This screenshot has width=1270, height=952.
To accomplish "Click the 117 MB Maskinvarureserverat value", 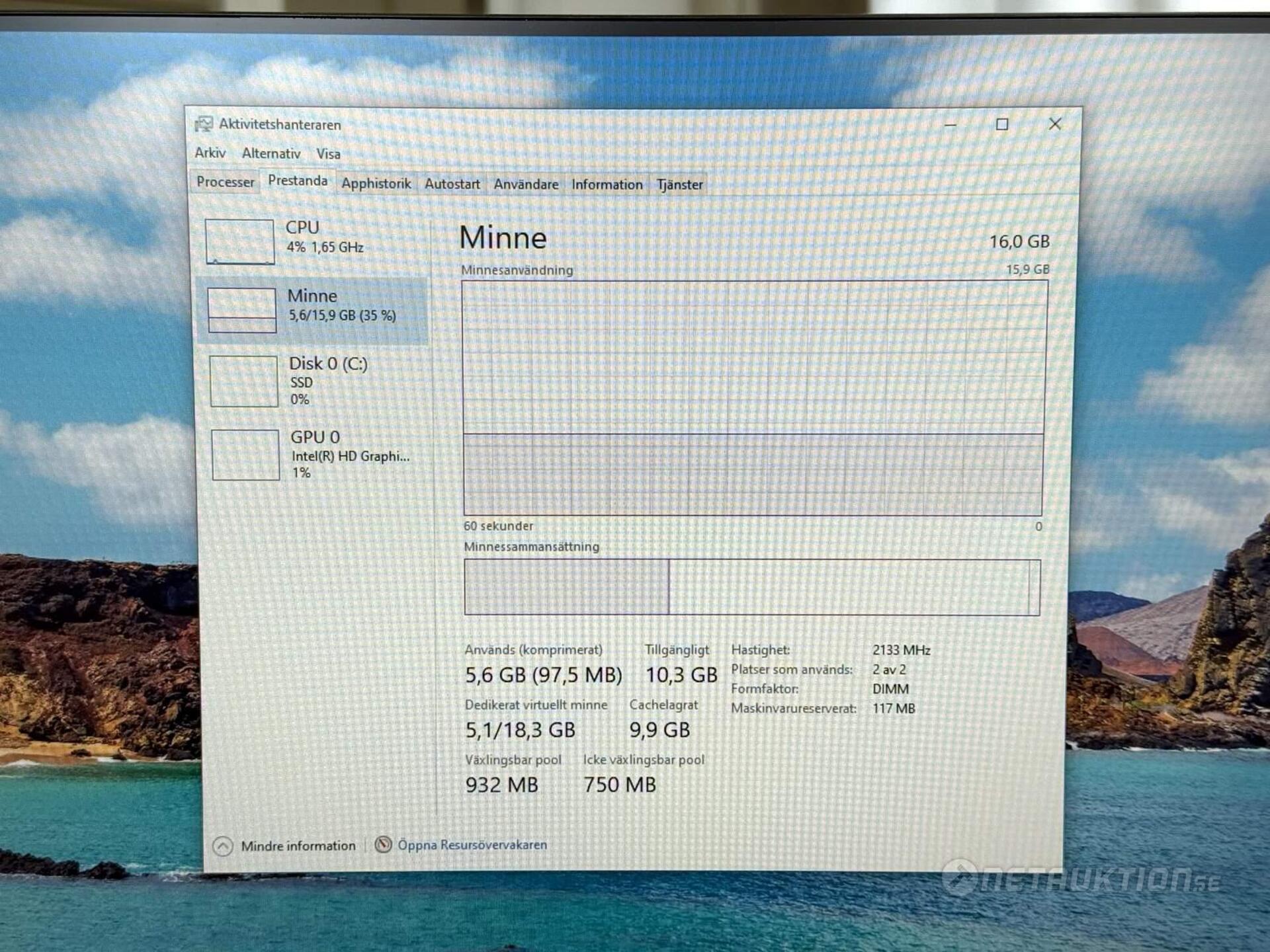I will [x=894, y=709].
